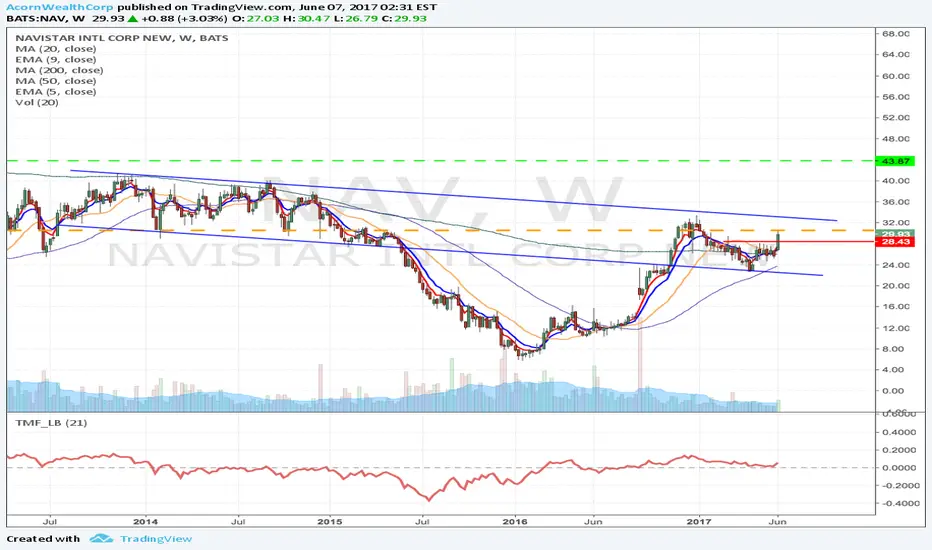Open the AcornWealthCorp author link
The width and height of the screenshot is (932, 550).
click(x=59, y=7)
